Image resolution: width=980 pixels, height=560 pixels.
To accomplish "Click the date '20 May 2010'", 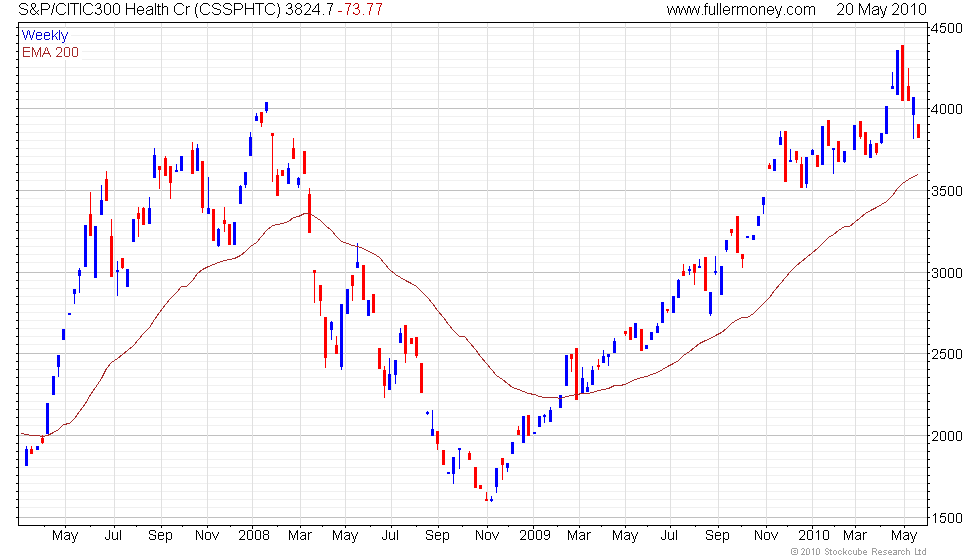I will pyautogui.click(x=881, y=9).
